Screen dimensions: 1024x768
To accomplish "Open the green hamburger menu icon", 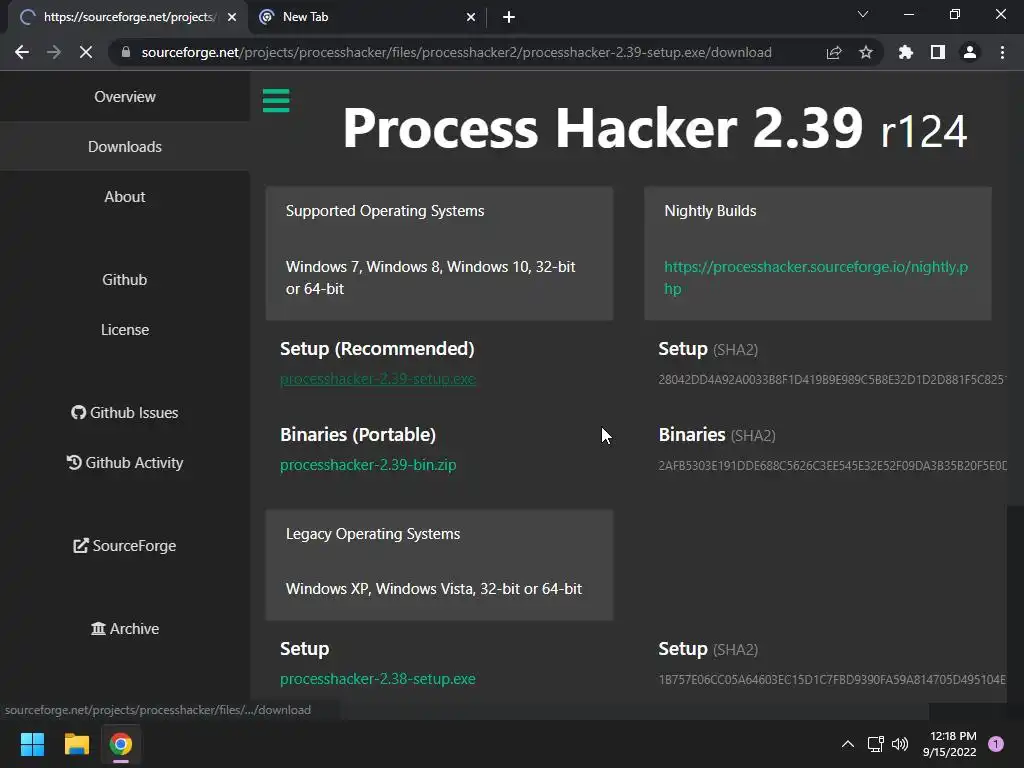I will coord(276,101).
